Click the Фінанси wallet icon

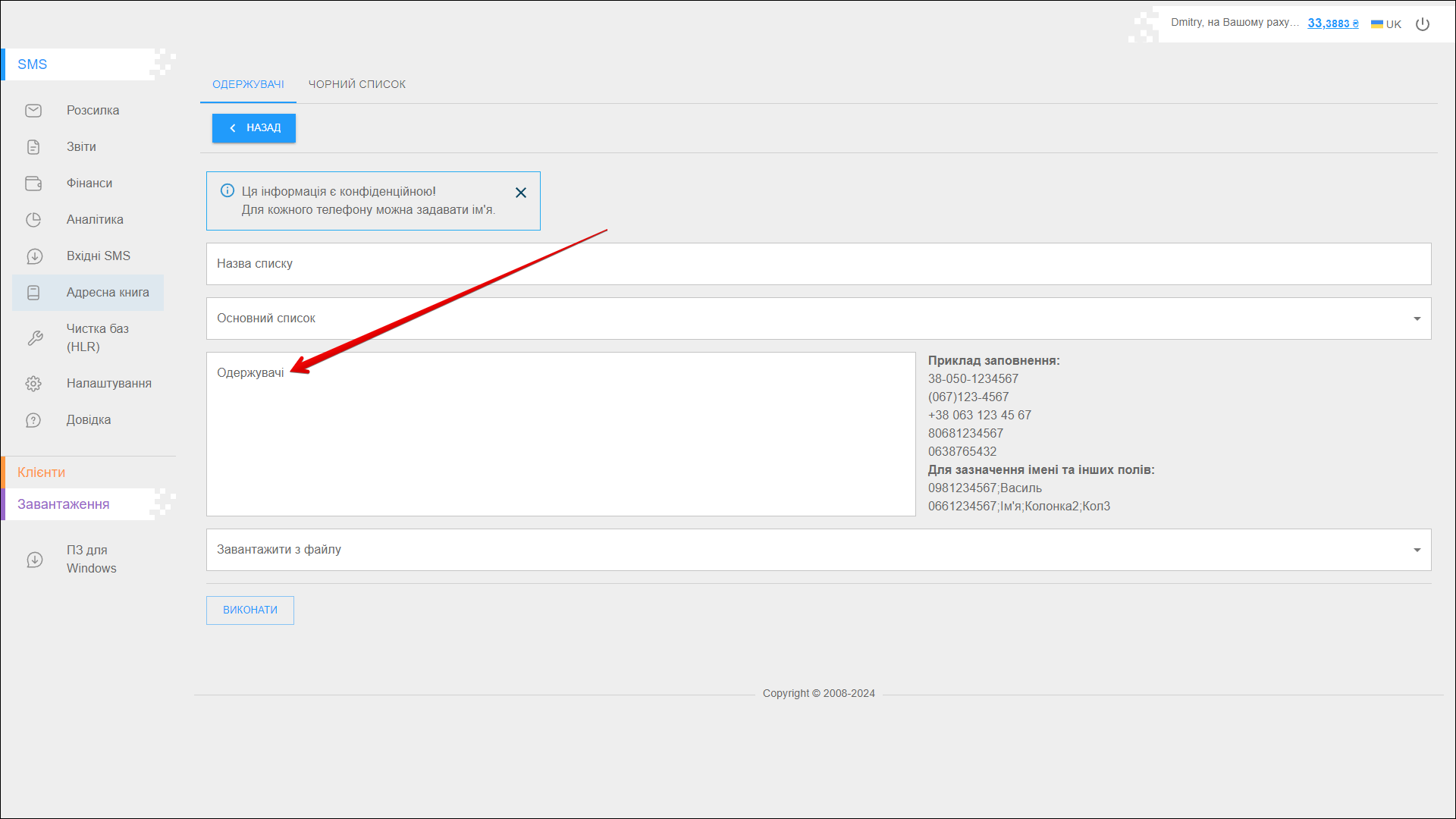(33, 184)
